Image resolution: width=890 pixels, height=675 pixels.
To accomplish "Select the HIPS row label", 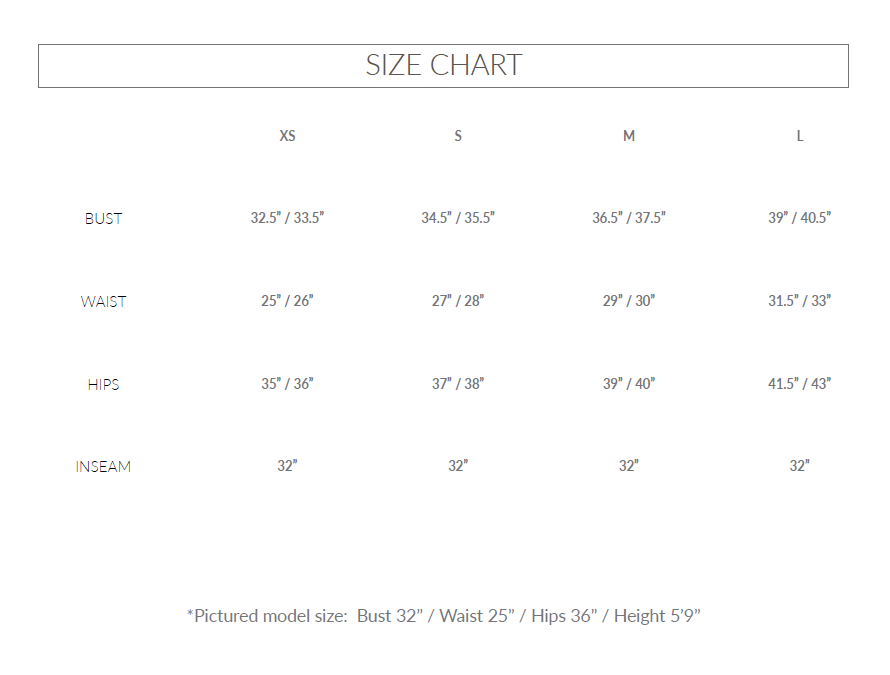I will click(103, 384).
